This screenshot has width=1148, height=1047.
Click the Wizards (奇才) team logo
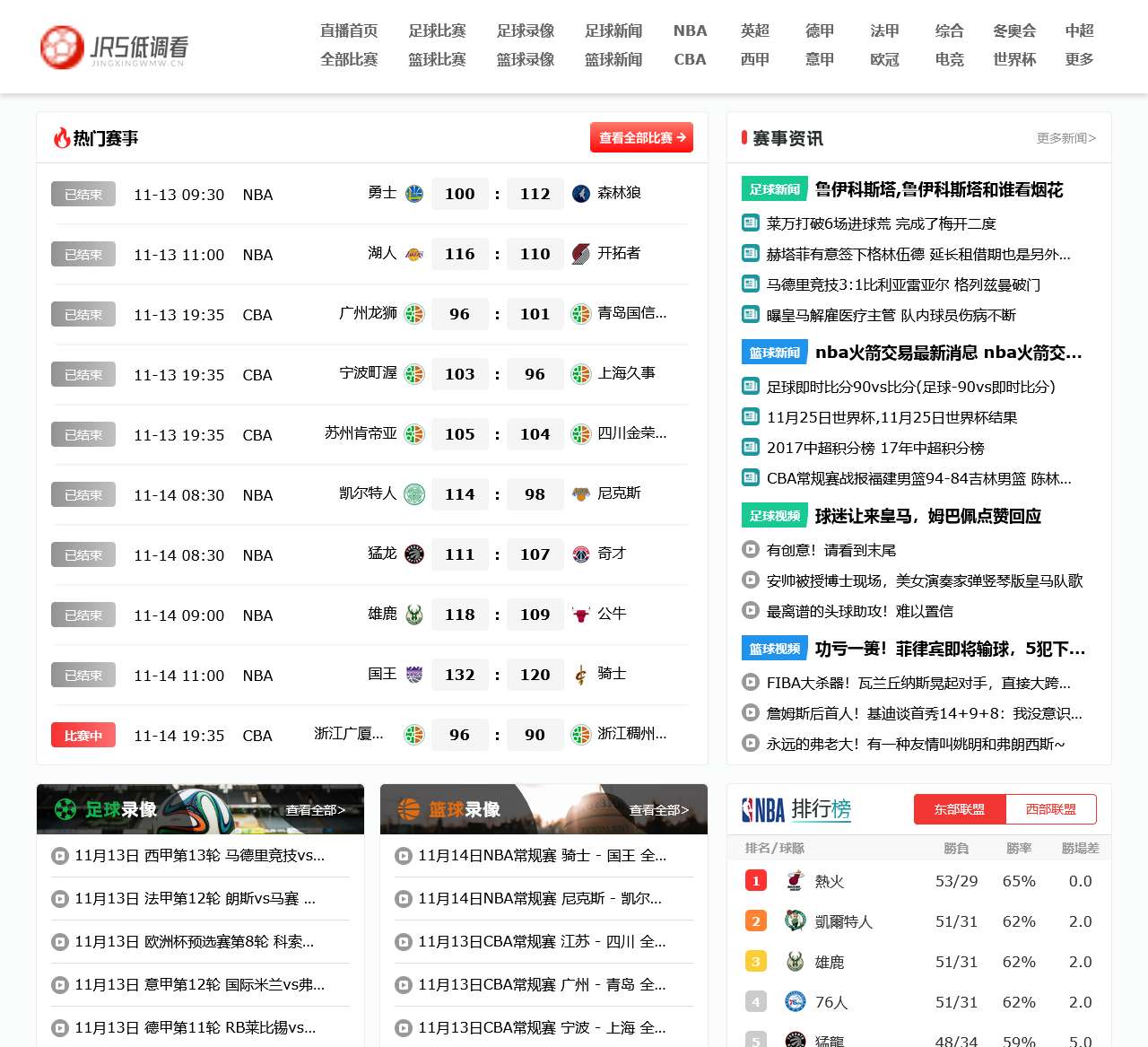click(x=581, y=554)
